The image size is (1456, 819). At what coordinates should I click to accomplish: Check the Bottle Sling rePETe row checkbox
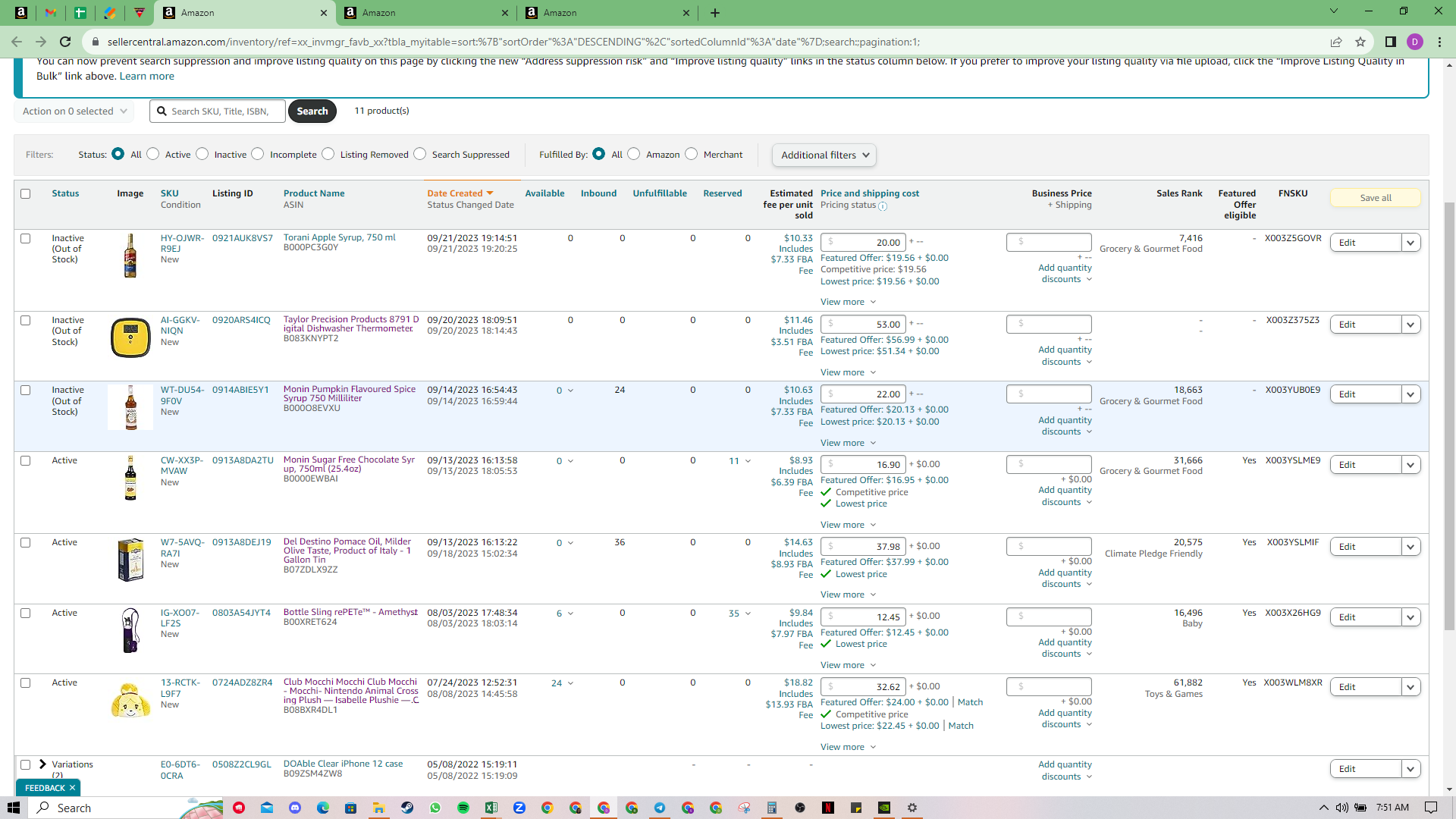point(26,613)
